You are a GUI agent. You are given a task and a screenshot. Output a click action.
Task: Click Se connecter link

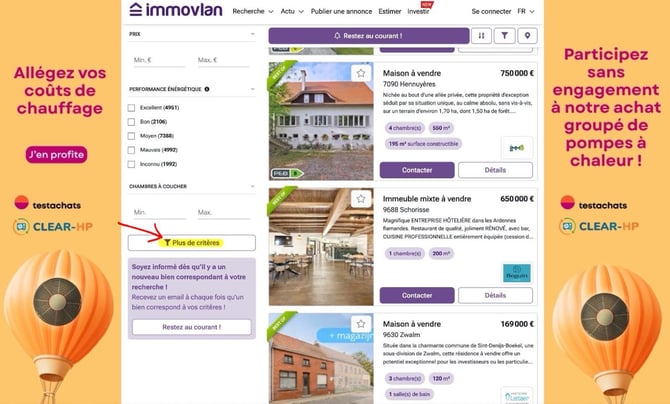(x=491, y=12)
